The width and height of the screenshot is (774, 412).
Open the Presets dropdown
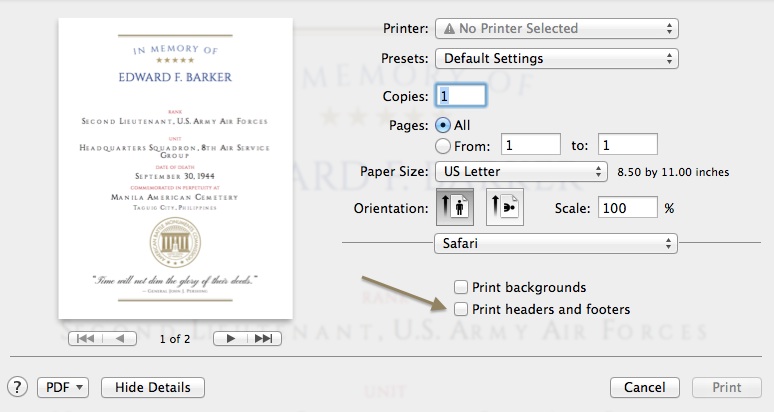click(556, 58)
